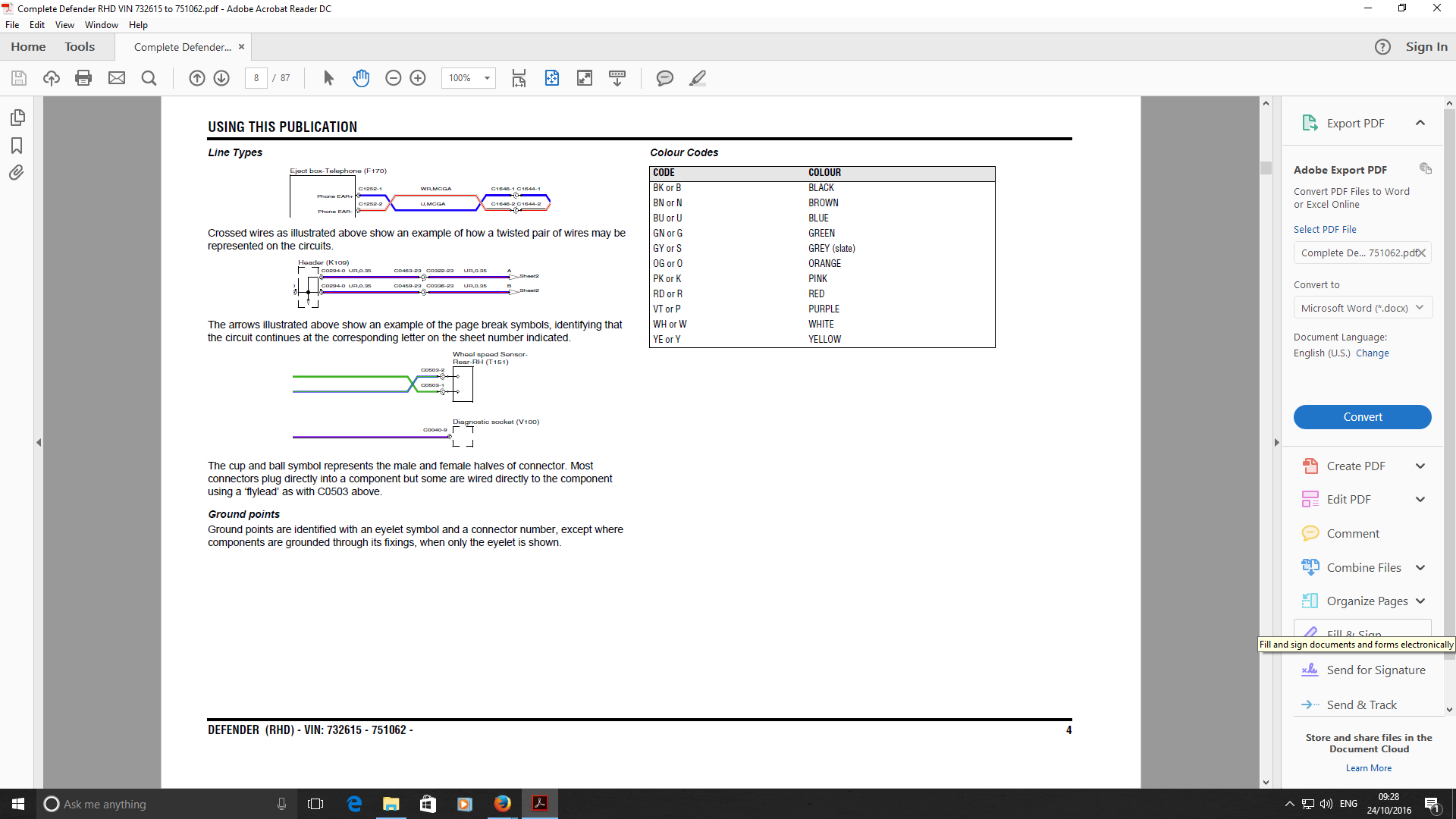Open read mode toolbar icon
Screen dimensions: 1456x819
617,78
